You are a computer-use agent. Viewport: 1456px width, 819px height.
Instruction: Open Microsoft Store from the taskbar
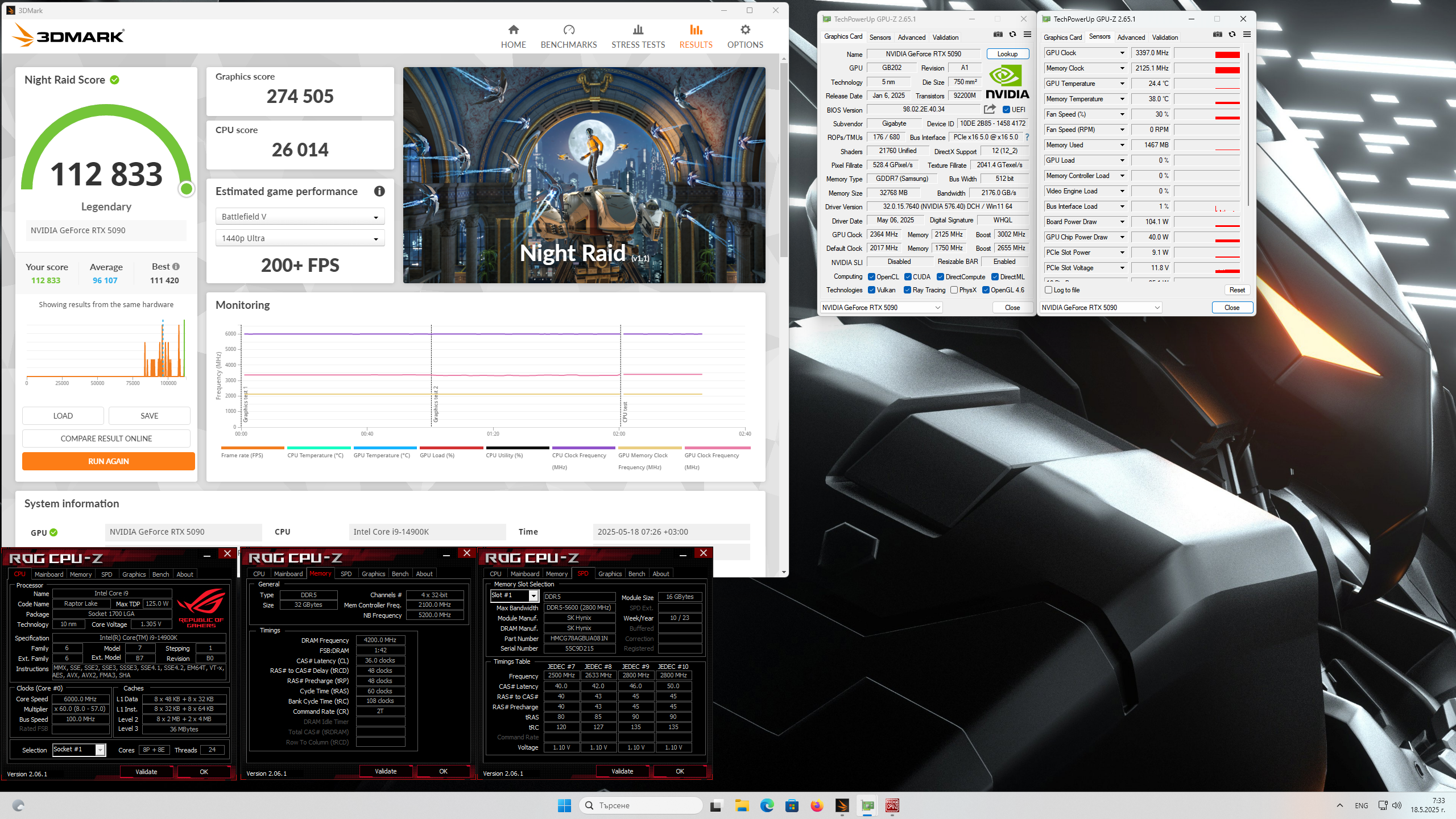pos(792,805)
